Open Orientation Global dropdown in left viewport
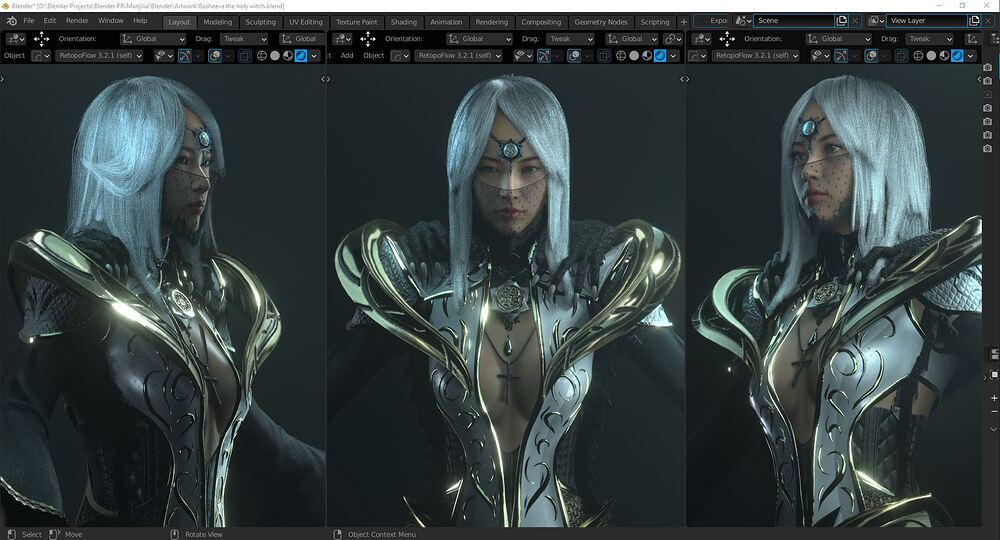 (153, 39)
